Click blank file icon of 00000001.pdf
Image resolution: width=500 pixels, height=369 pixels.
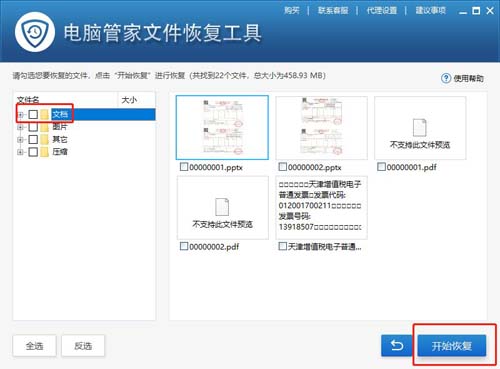[x=420, y=127]
